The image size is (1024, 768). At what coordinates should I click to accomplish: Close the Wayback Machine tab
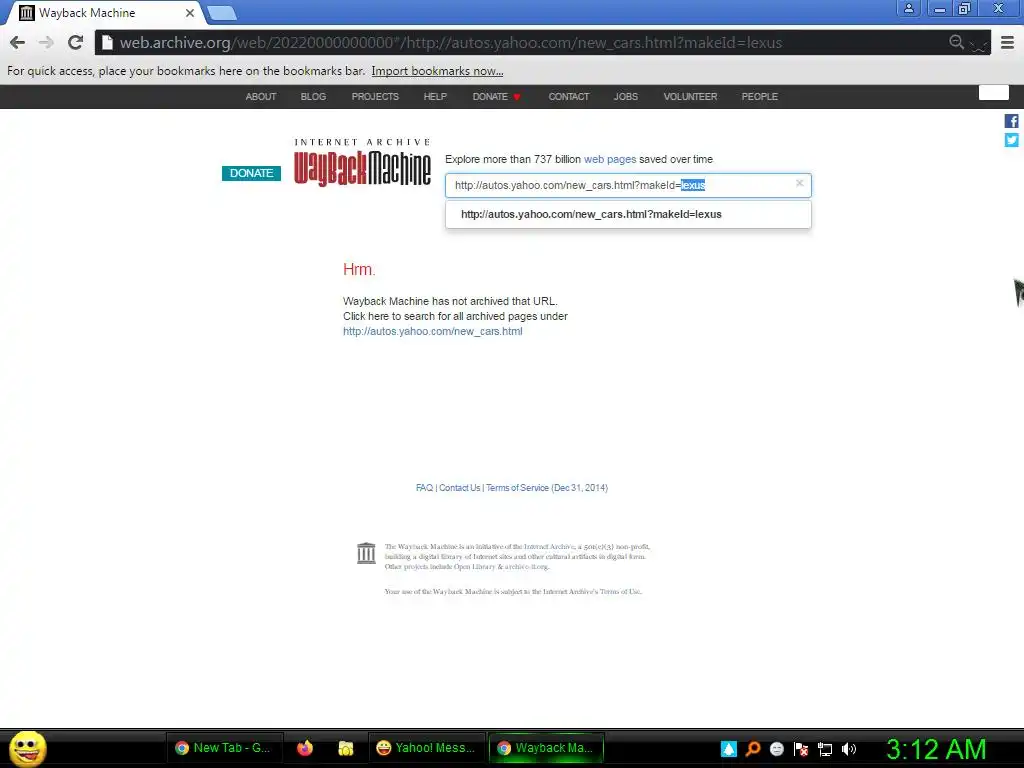(x=190, y=12)
